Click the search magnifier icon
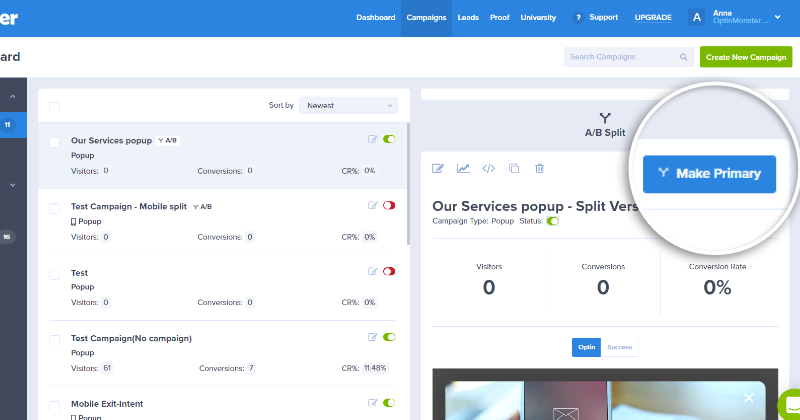Screen dimensions: 800x420 coord(683,57)
